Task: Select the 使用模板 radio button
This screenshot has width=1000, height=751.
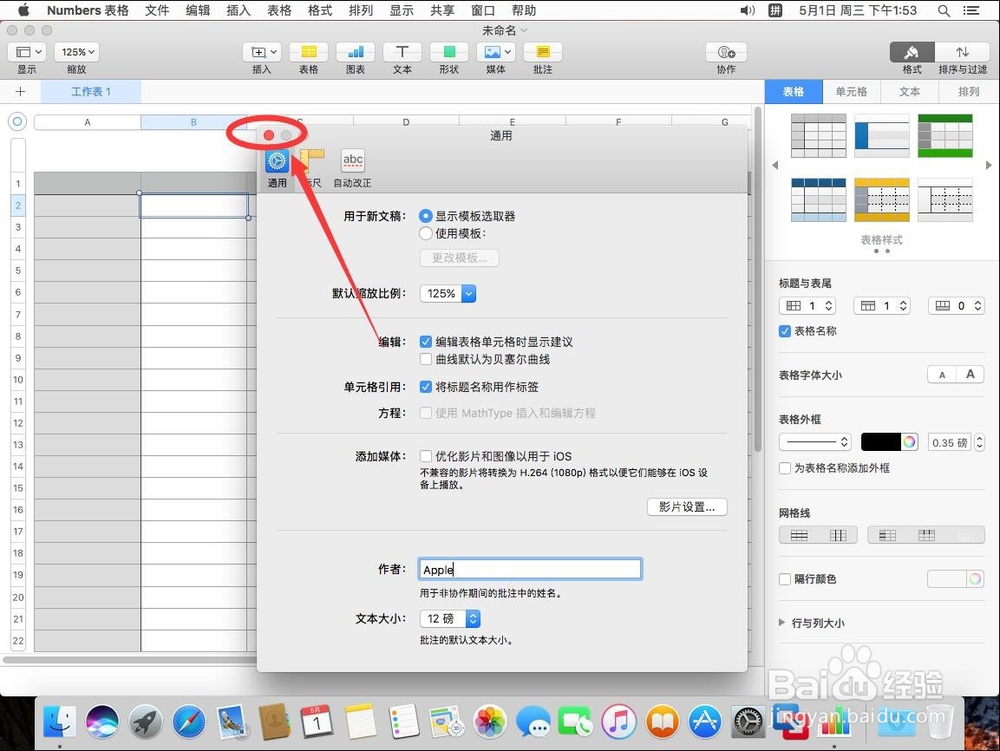Action: pos(426,233)
